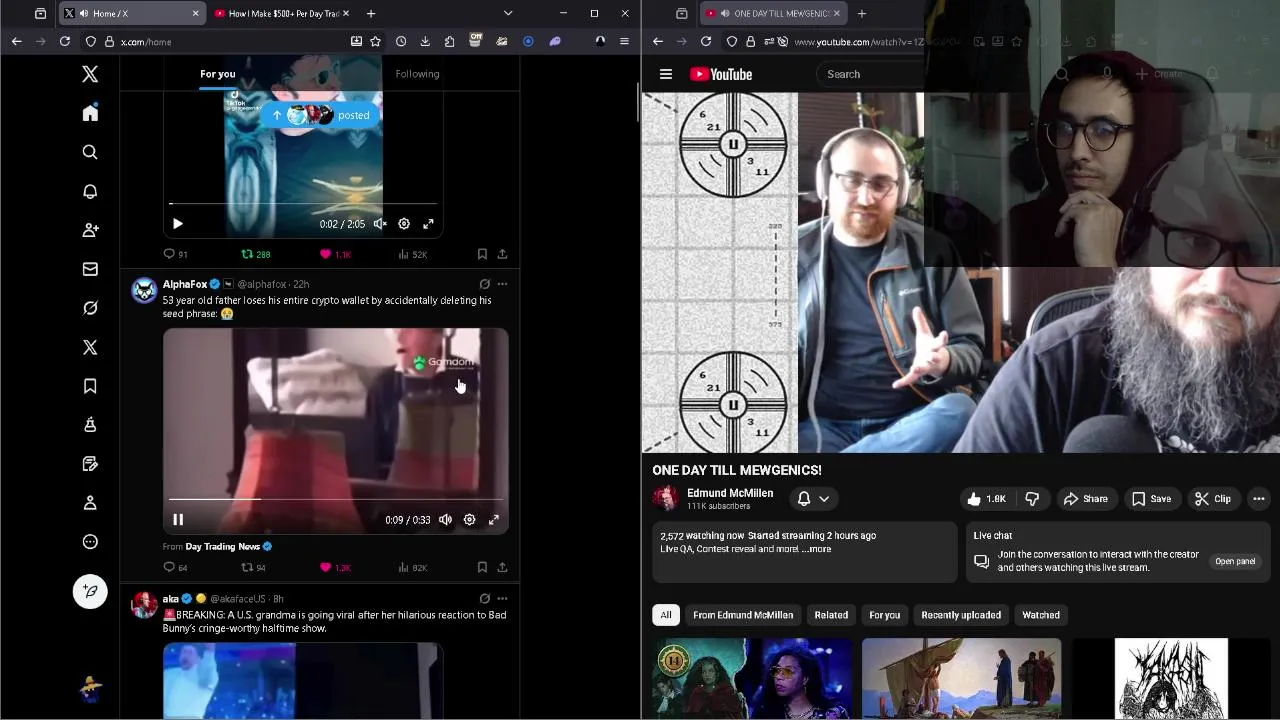The height and width of the screenshot is (720, 1280).
Task: Open Grok explain icon on the aka post
Action: [485, 598]
